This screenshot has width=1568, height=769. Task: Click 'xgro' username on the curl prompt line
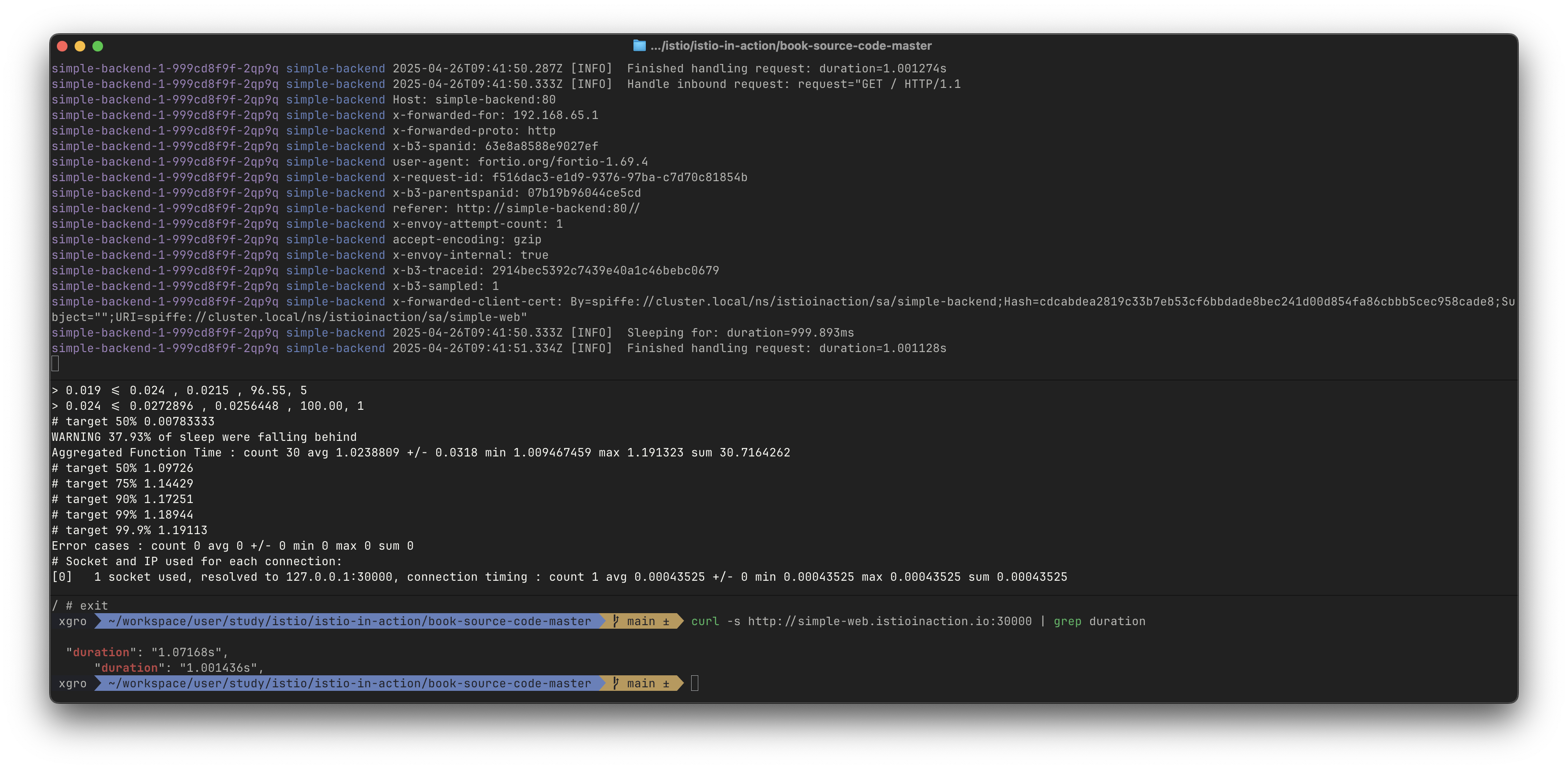point(72,621)
